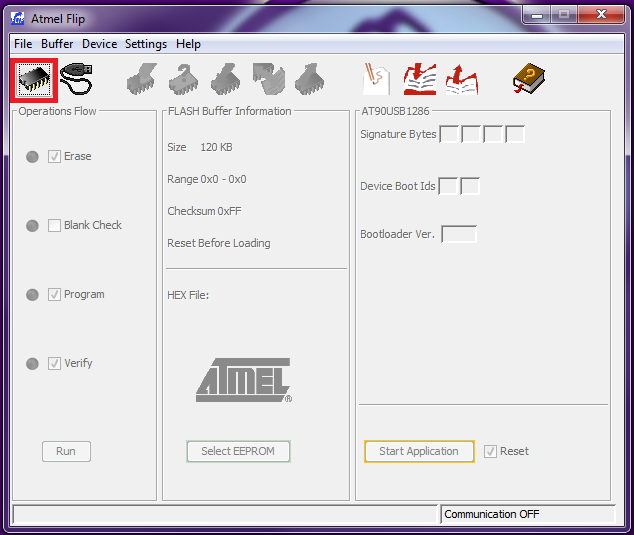Click the Read Target Device Memory icon
Viewport: 634px width, 535px height.
[x=310, y=79]
